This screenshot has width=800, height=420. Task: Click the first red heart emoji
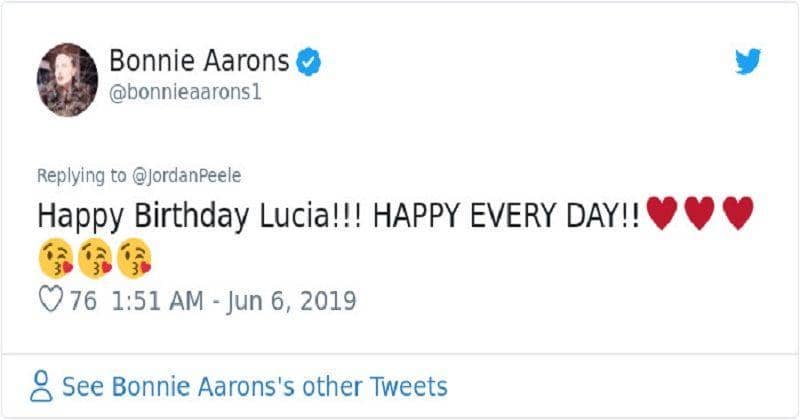tap(662, 214)
